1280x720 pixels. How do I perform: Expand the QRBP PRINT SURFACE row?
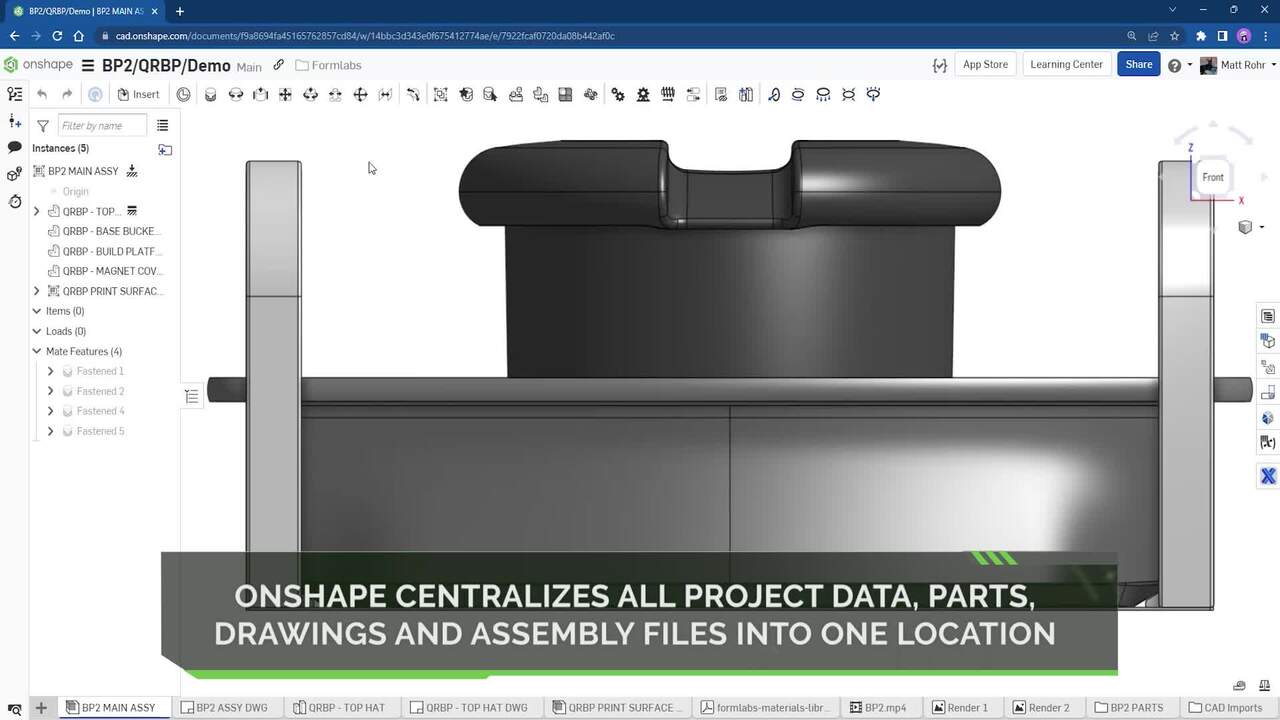(x=37, y=291)
